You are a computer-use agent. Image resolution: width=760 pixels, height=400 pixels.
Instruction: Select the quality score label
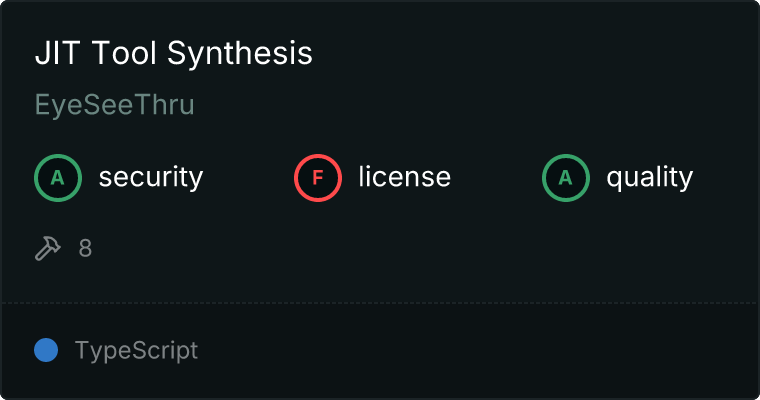[649, 178]
